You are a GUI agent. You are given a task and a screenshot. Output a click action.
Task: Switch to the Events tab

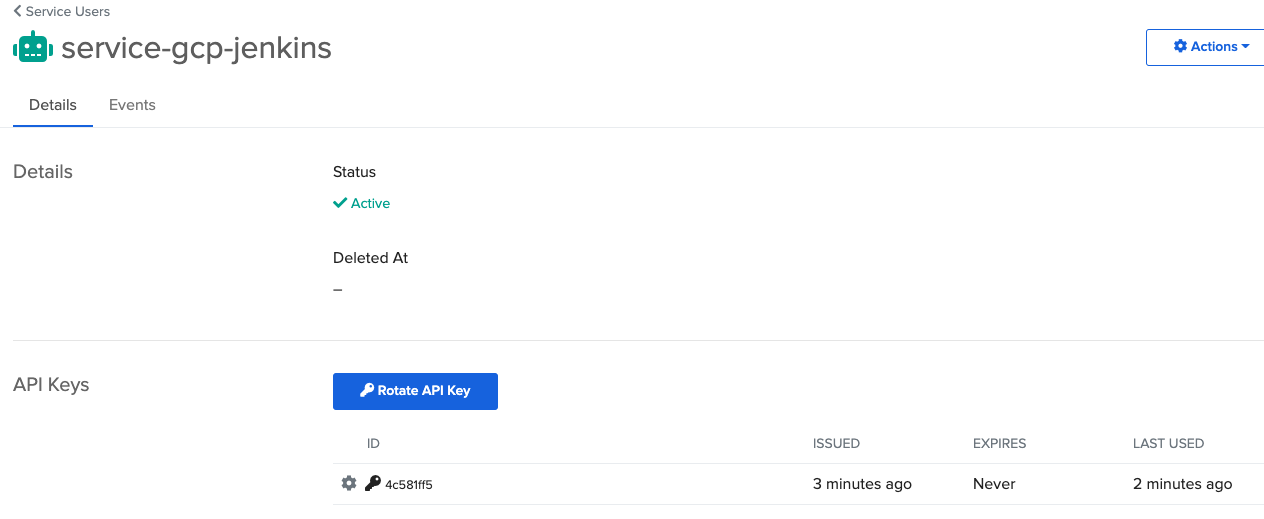pos(132,105)
